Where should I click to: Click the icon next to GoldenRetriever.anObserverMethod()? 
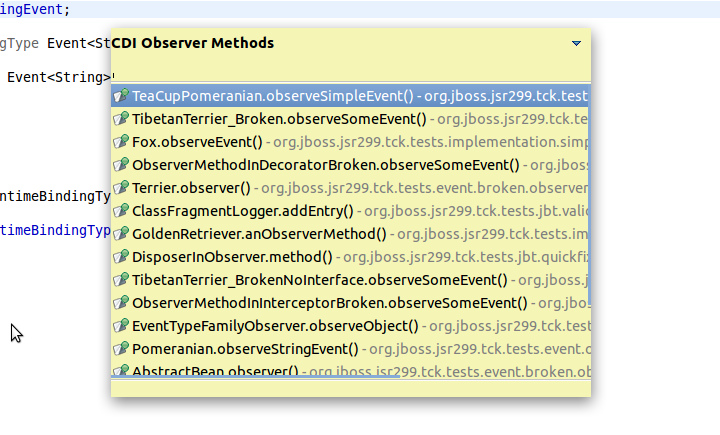[x=121, y=234]
